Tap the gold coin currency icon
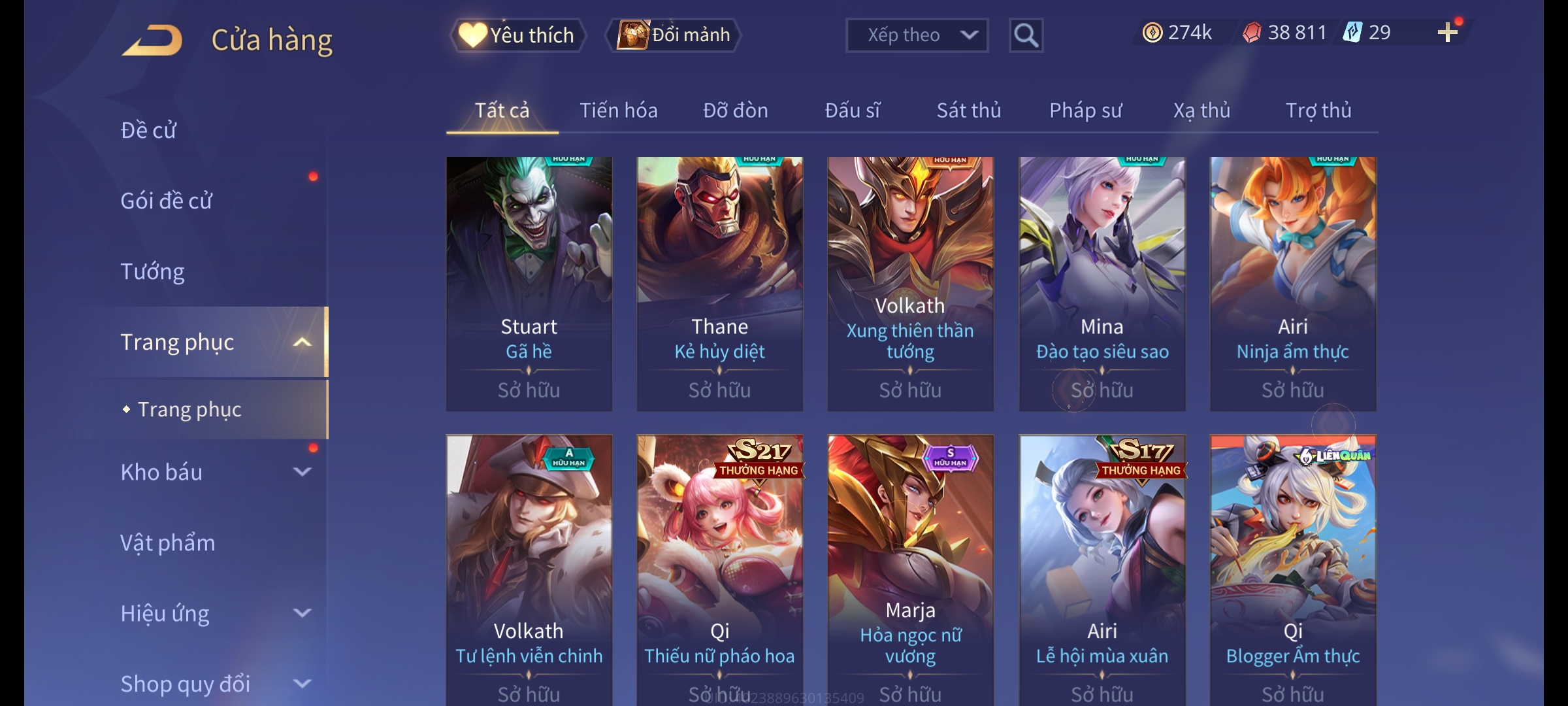 tap(1152, 33)
